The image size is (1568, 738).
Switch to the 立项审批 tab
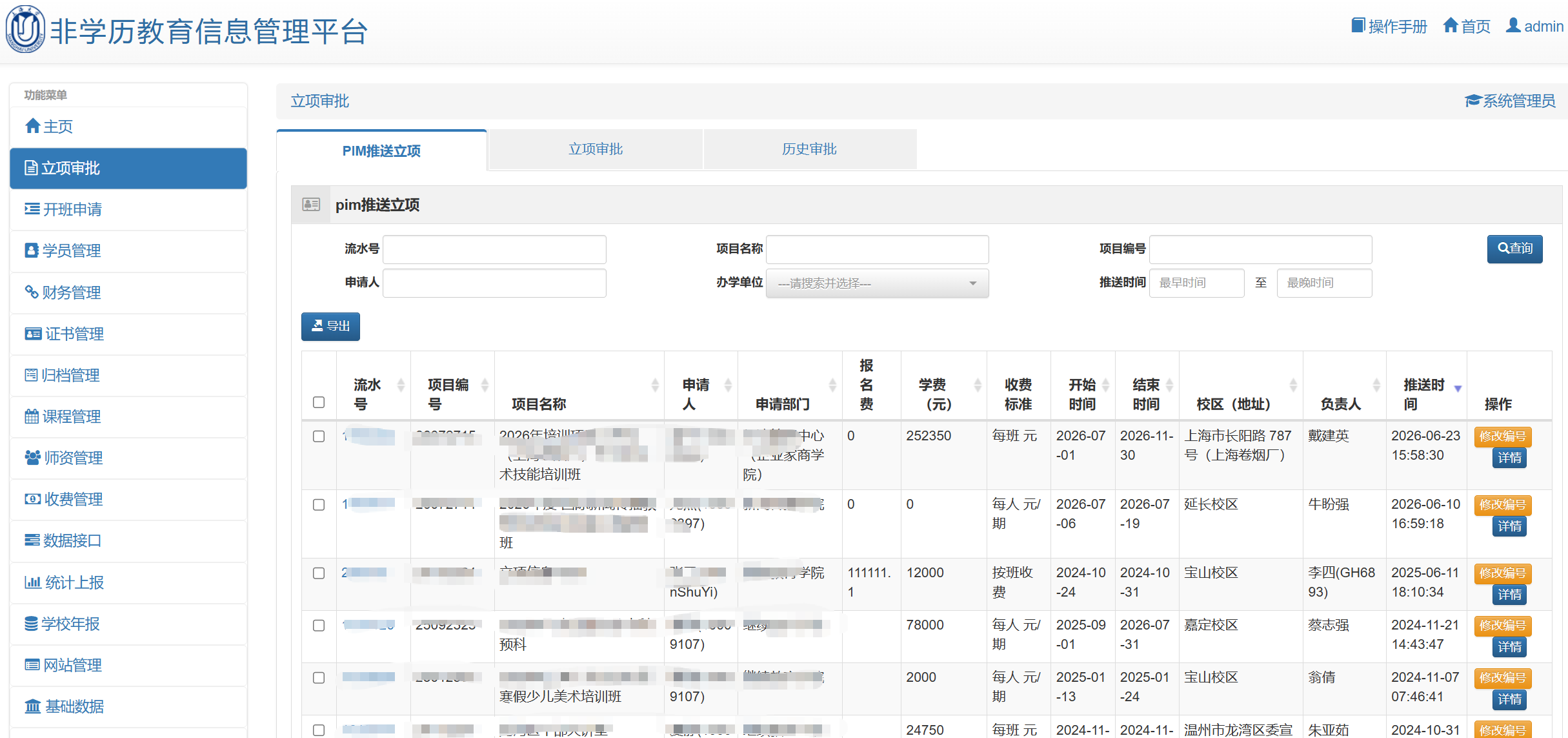coord(596,149)
